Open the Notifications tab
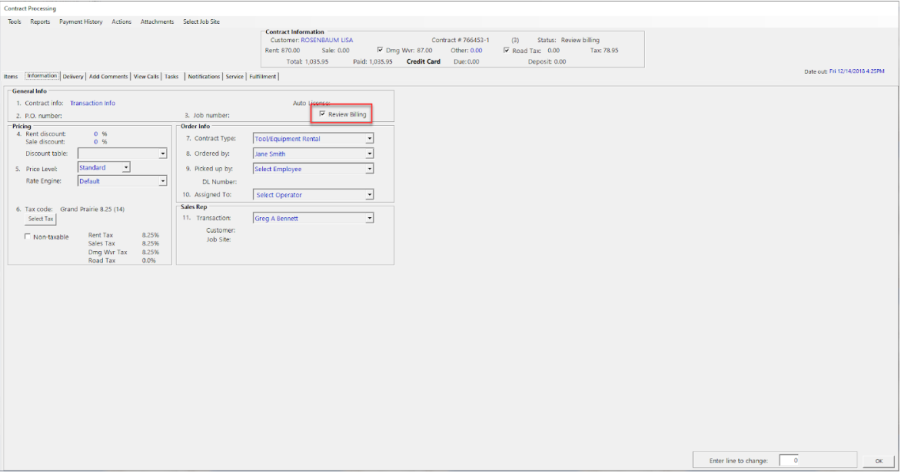This screenshot has width=901, height=472. [203, 76]
